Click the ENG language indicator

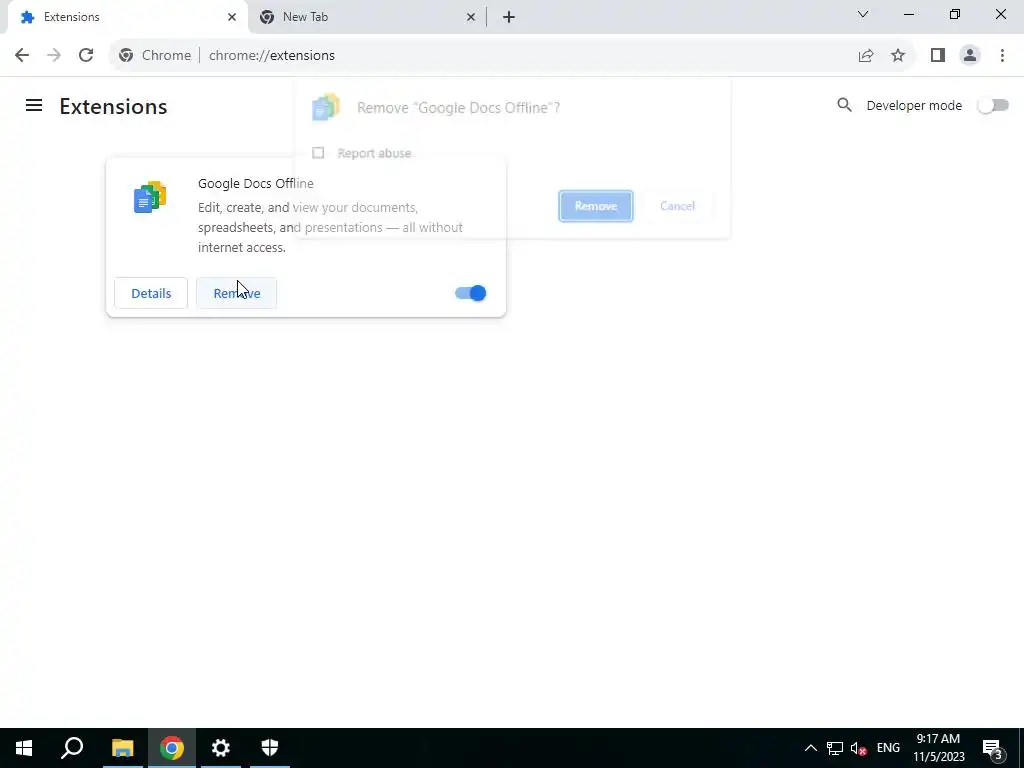pyautogui.click(x=888, y=748)
